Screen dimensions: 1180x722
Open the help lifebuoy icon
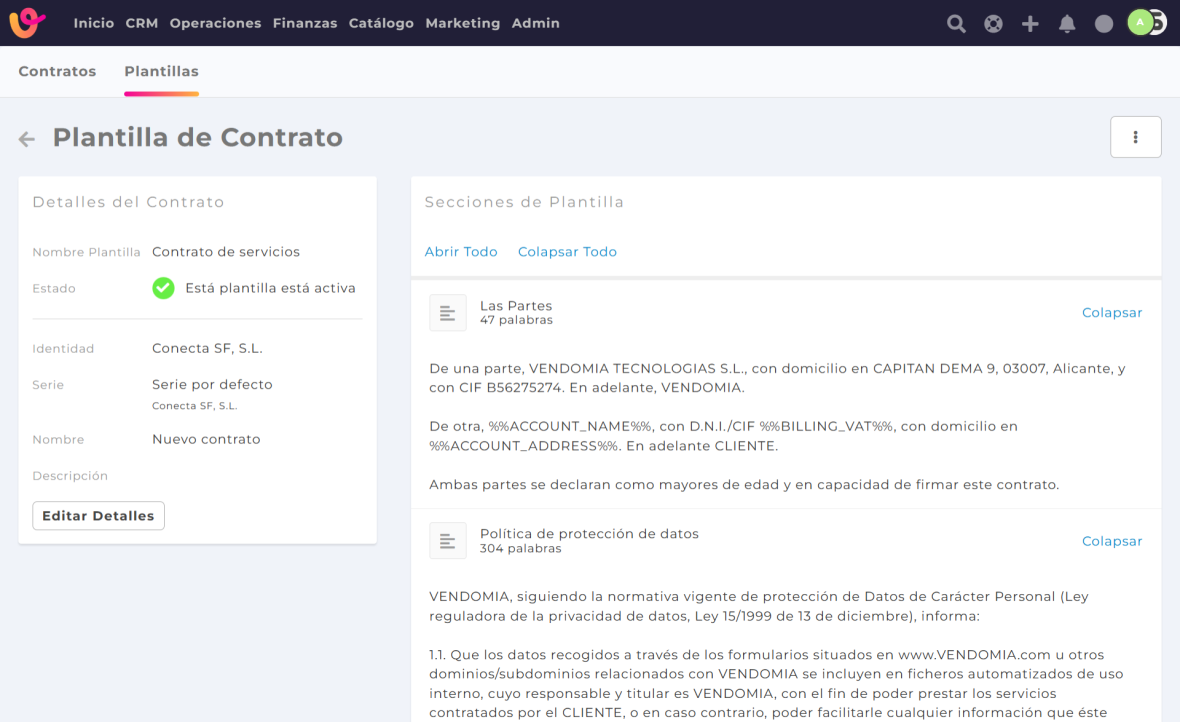[x=993, y=24]
